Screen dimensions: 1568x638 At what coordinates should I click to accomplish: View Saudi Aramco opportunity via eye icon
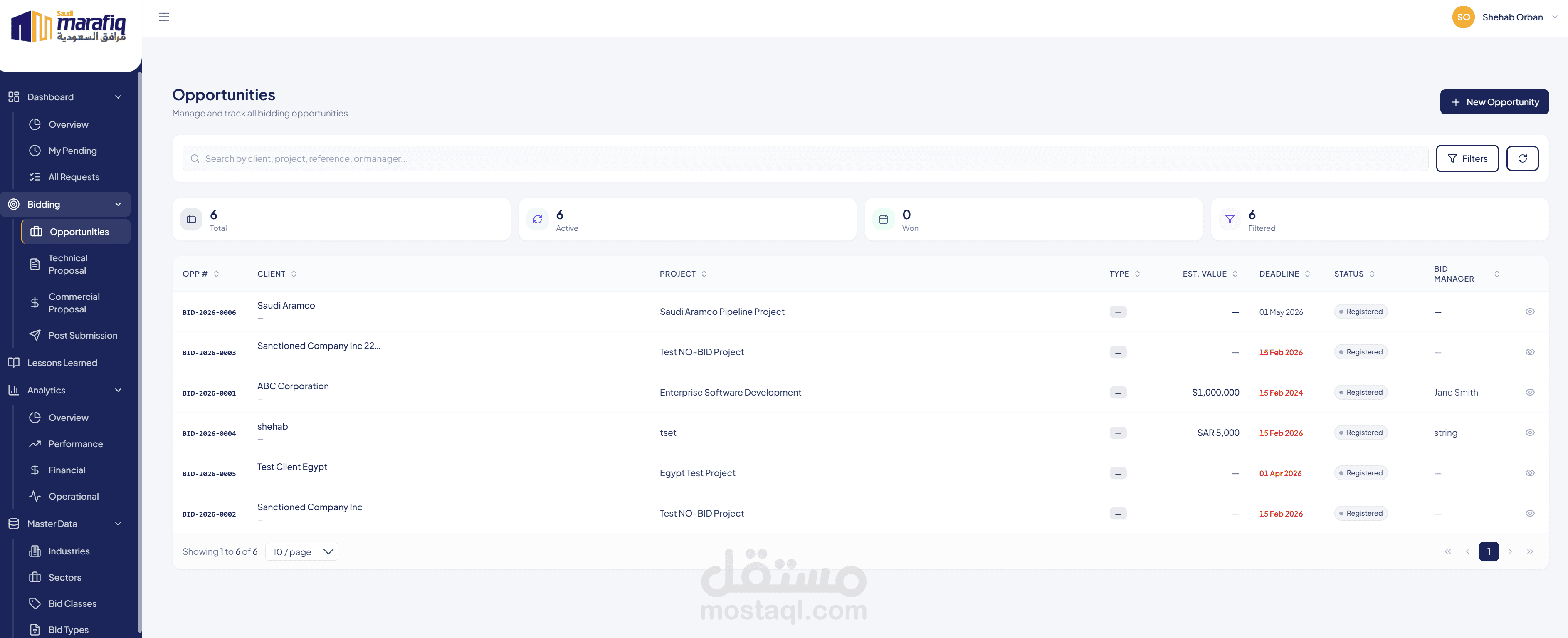(1530, 312)
